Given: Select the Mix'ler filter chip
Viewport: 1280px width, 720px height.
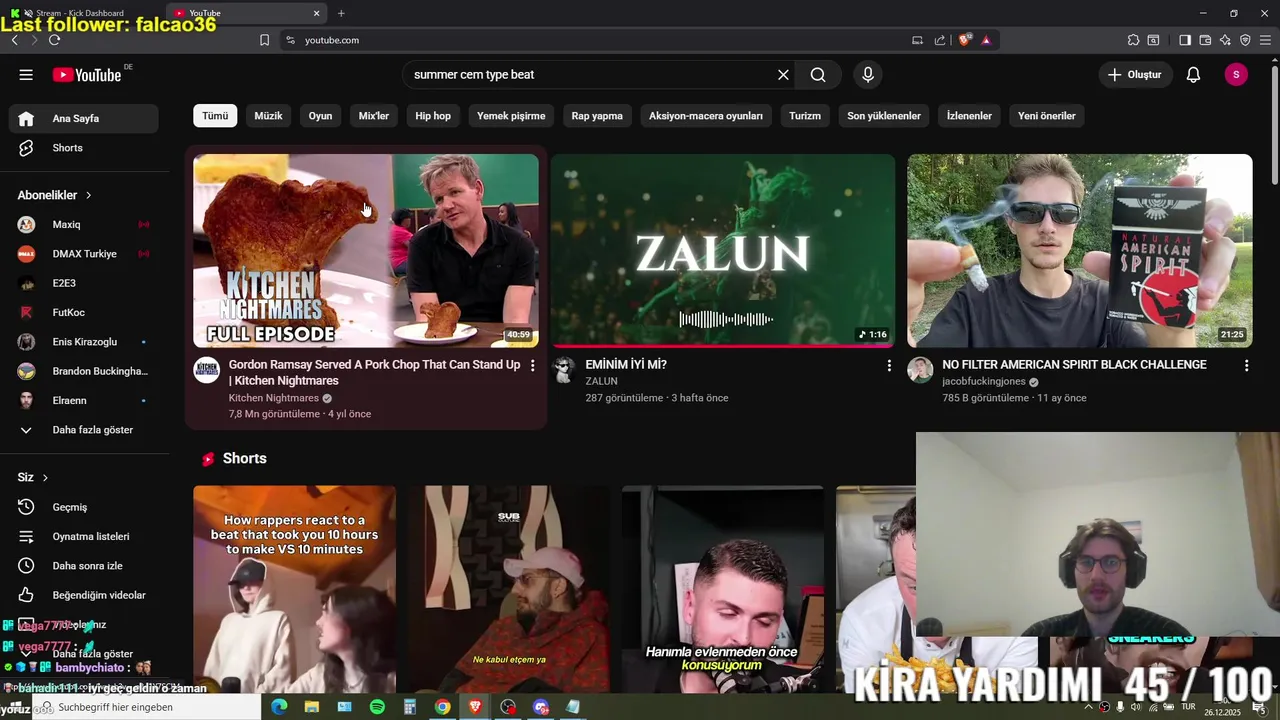Looking at the screenshot, I should coord(374,116).
